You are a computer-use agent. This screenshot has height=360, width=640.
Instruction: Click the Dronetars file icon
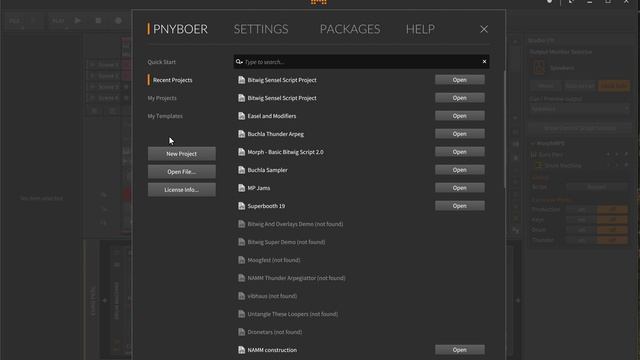pos(241,331)
